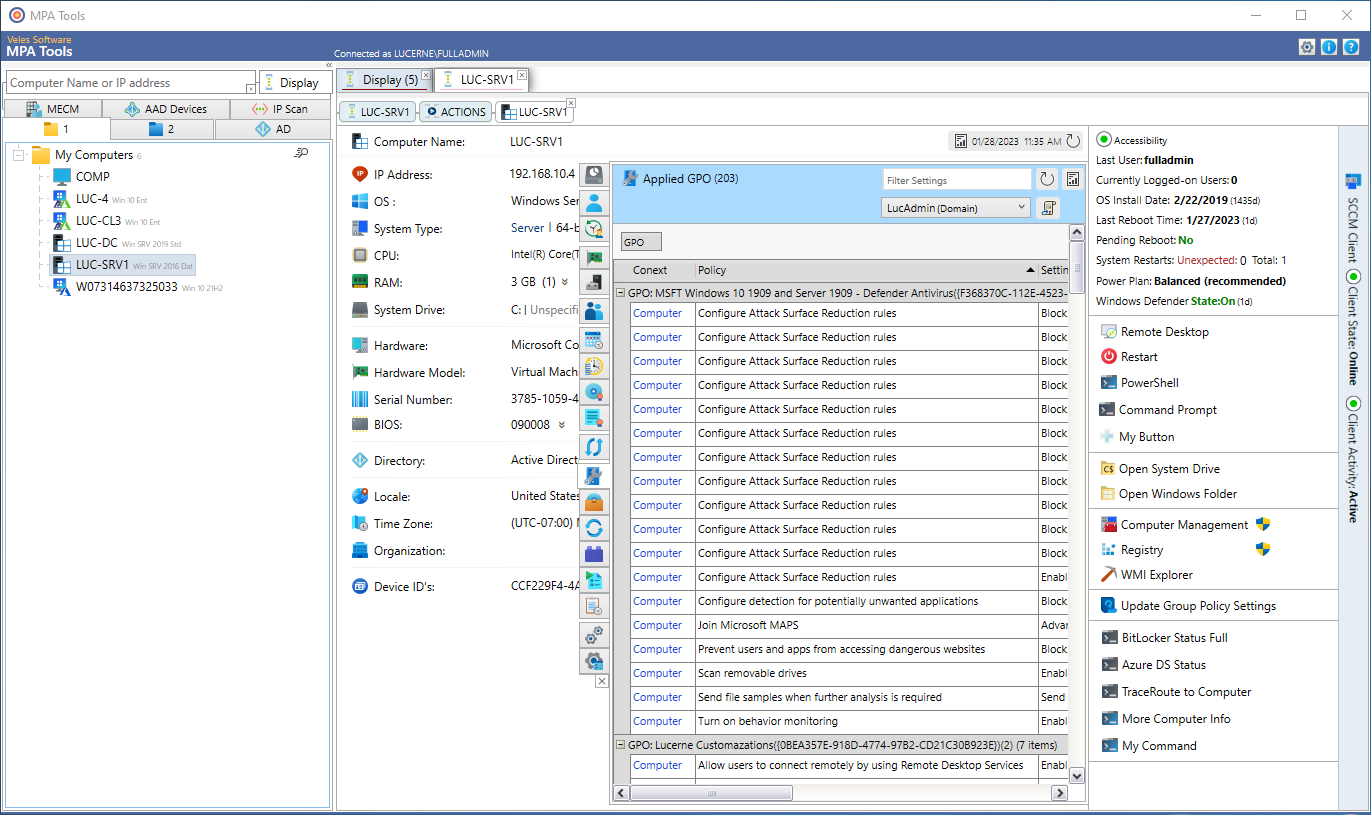Click inside the Filter Settings input box

955,178
